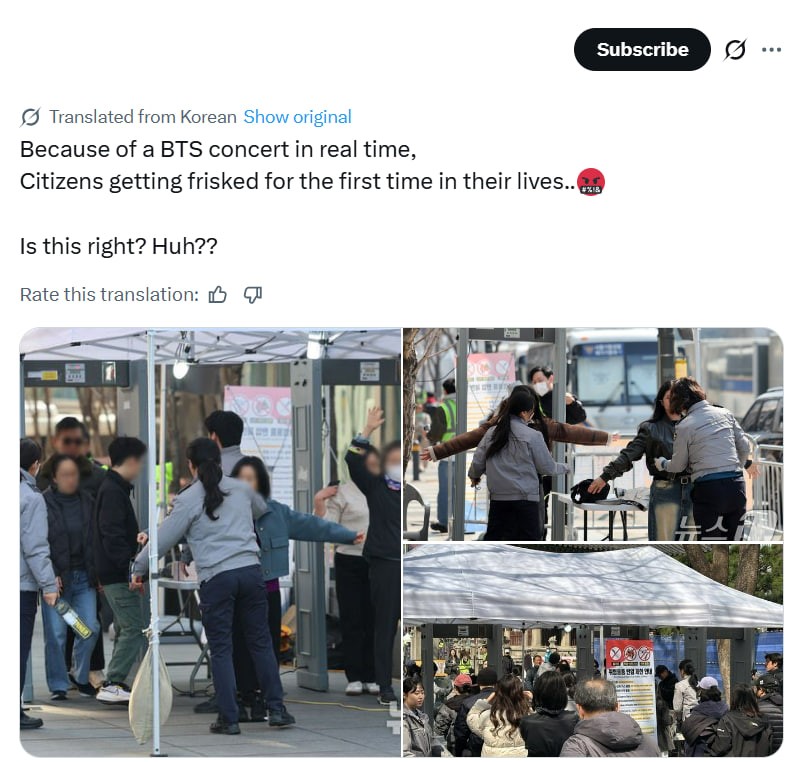This screenshot has width=805, height=762.
Task: Open bottom-right photo of crowd under tent
Action: click(593, 651)
